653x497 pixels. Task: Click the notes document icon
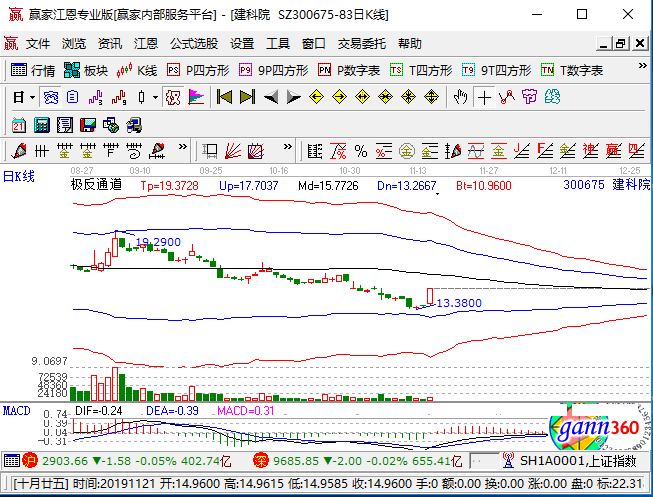(x=65, y=125)
